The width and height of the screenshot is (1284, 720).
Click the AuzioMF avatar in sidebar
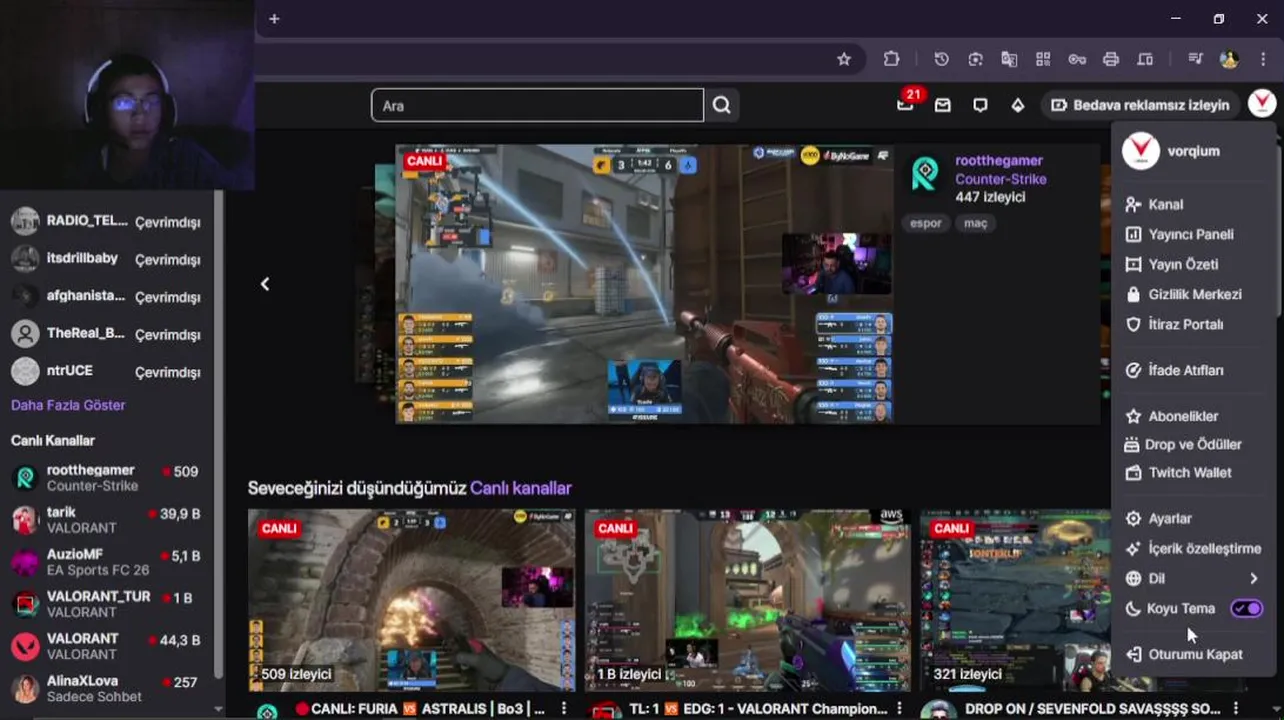click(x=25, y=562)
